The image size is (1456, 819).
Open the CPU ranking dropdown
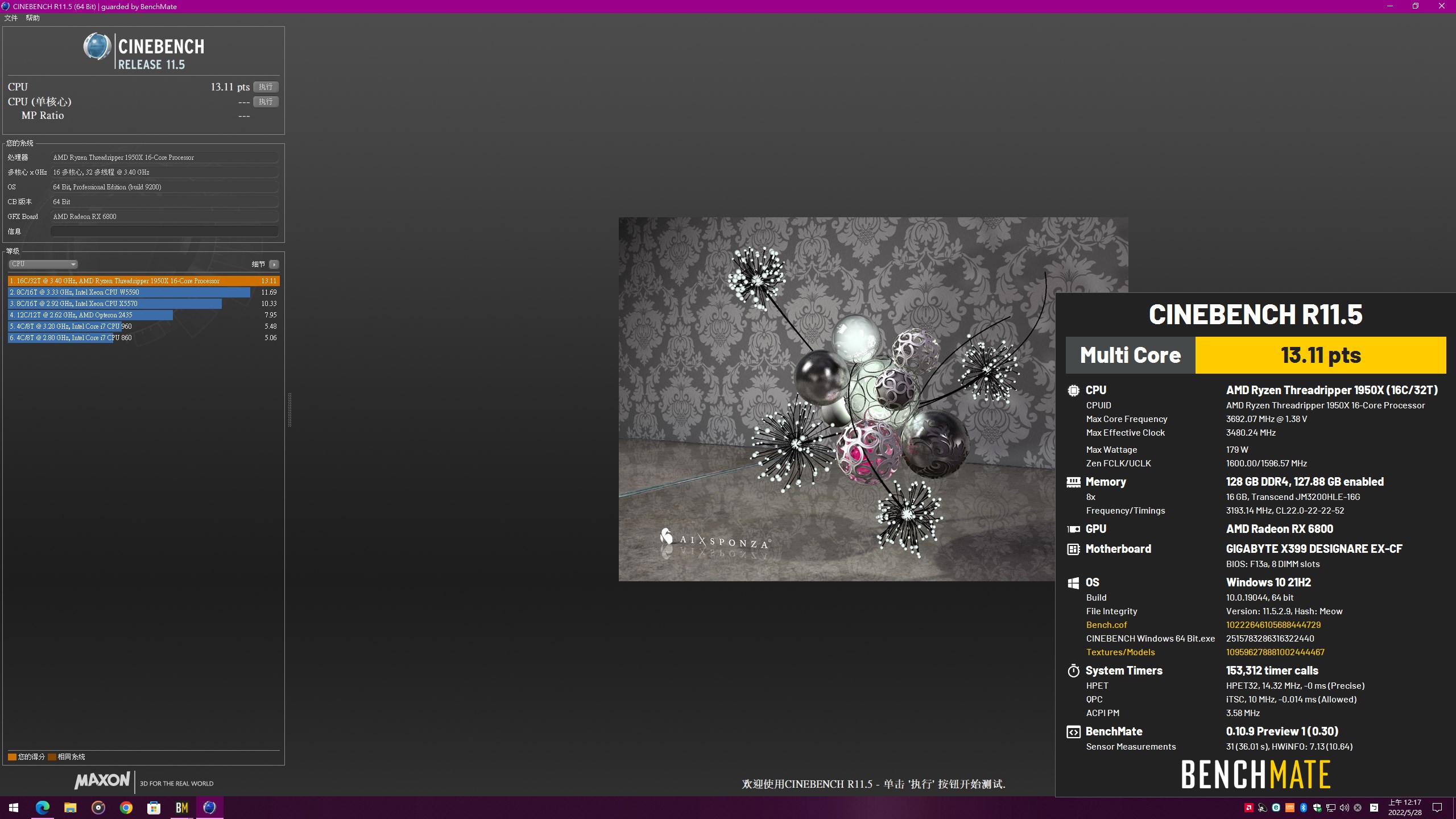click(43, 264)
